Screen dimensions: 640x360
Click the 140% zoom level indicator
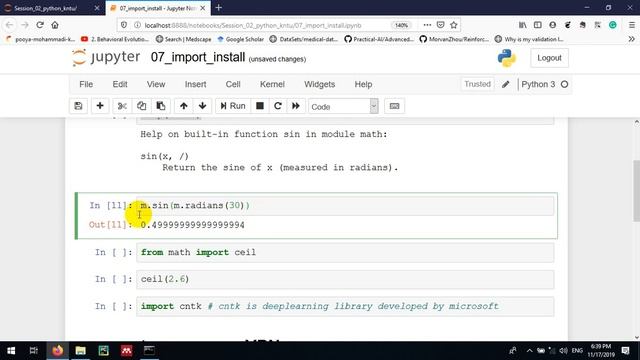point(401,25)
